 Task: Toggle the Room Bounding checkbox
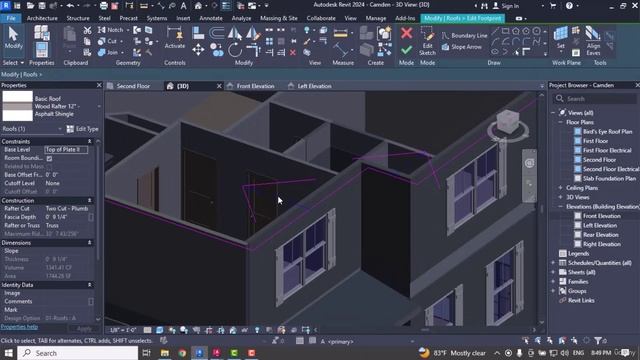click(x=49, y=158)
